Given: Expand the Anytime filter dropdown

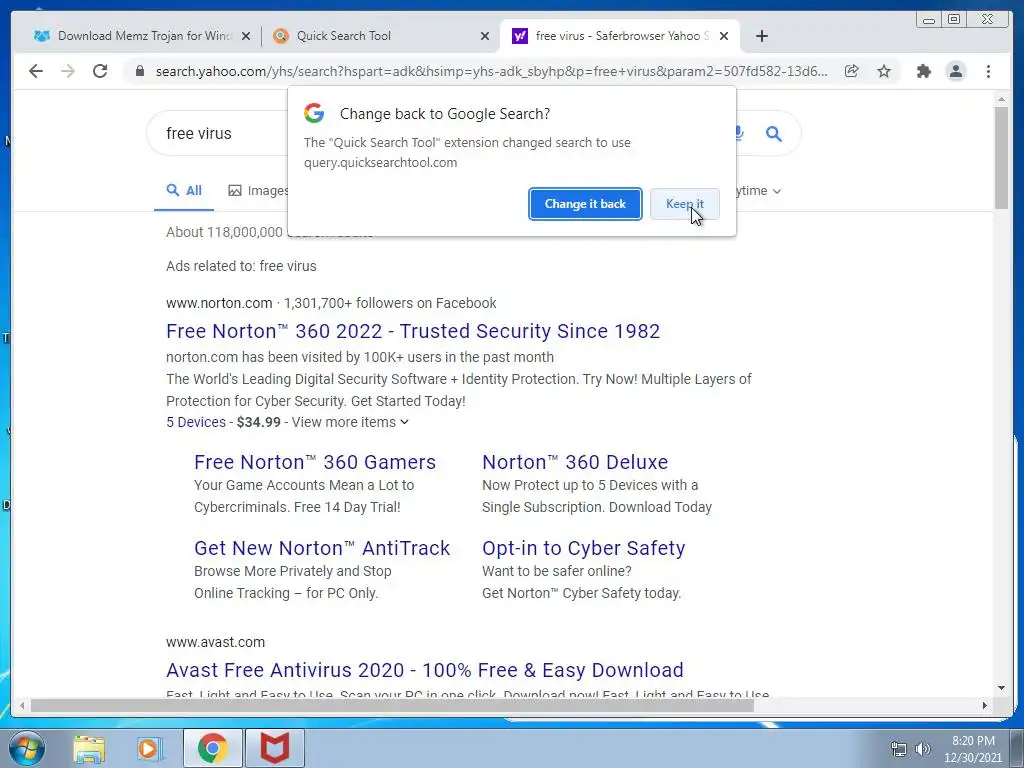Looking at the screenshot, I should click(758, 191).
